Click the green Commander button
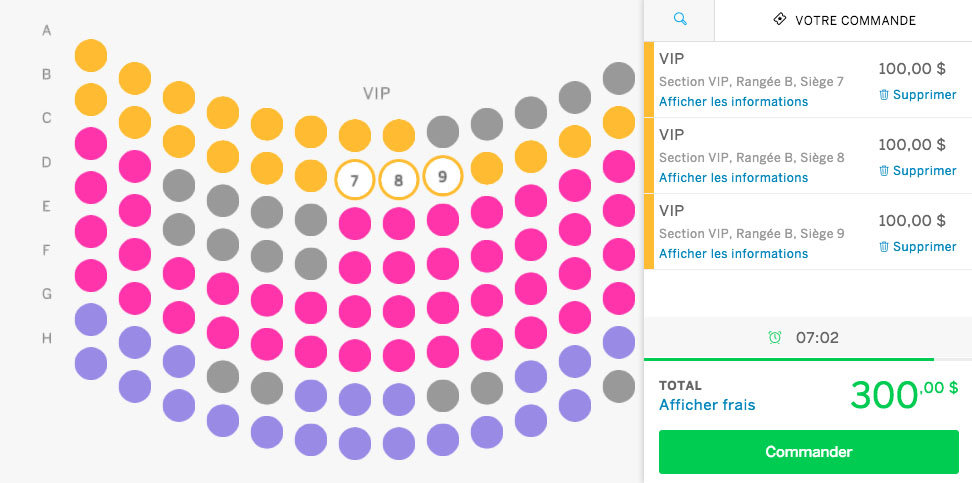Image resolution: width=972 pixels, height=483 pixels. 808,452
